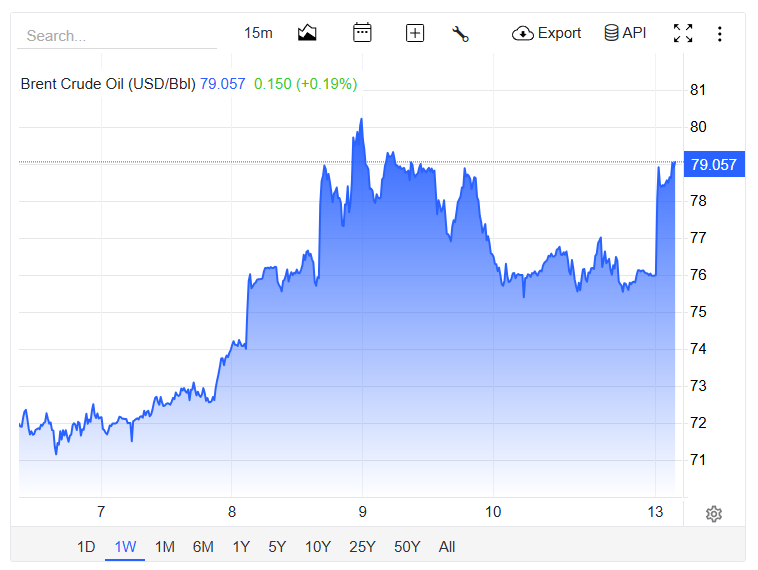Open the three-dot more options menu
This screenshot has width=758, height=570.
[x=720, y=34]
